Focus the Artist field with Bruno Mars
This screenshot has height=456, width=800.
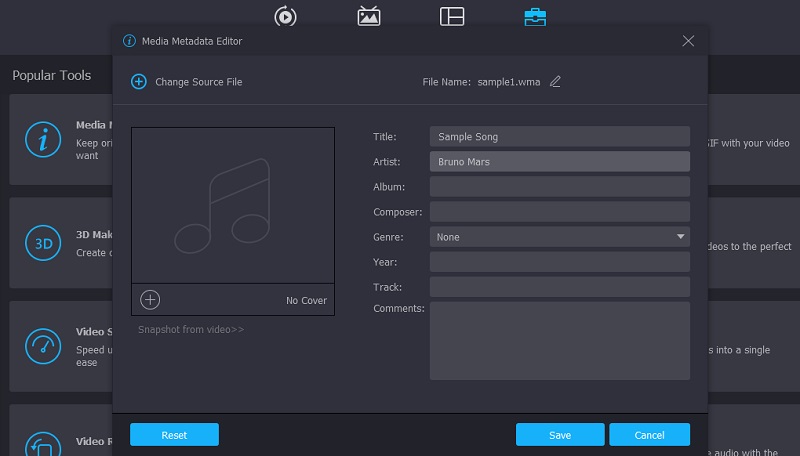tap(559, 161)
